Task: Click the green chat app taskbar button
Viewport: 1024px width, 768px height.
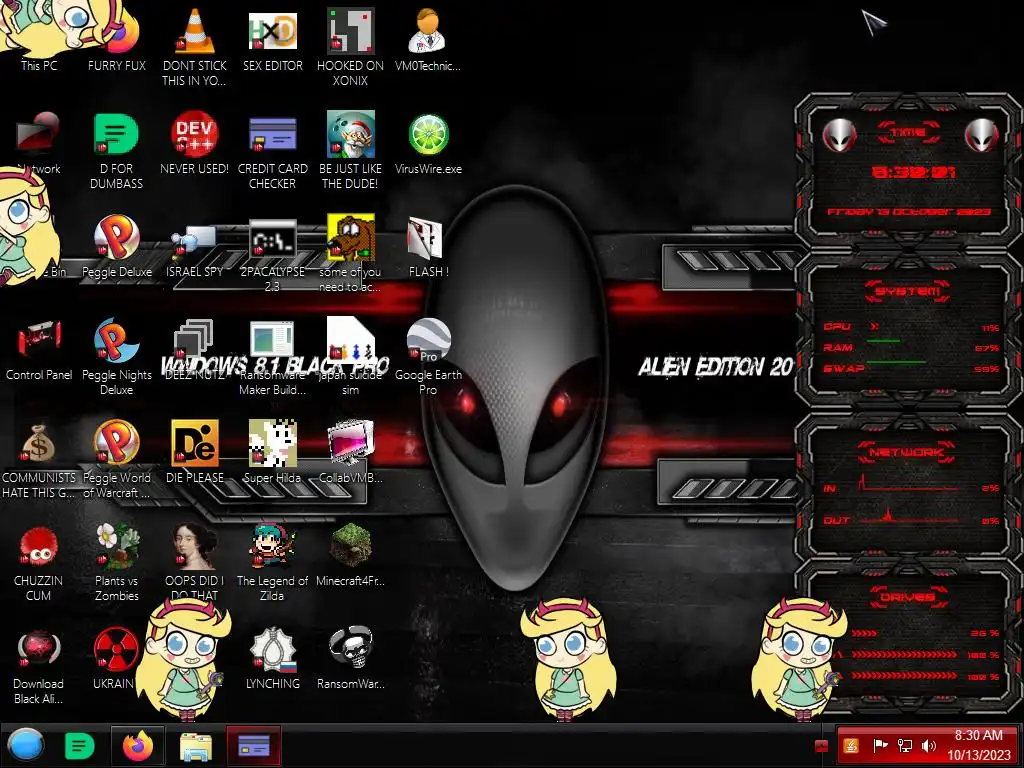Action: (x=79, y=746)
